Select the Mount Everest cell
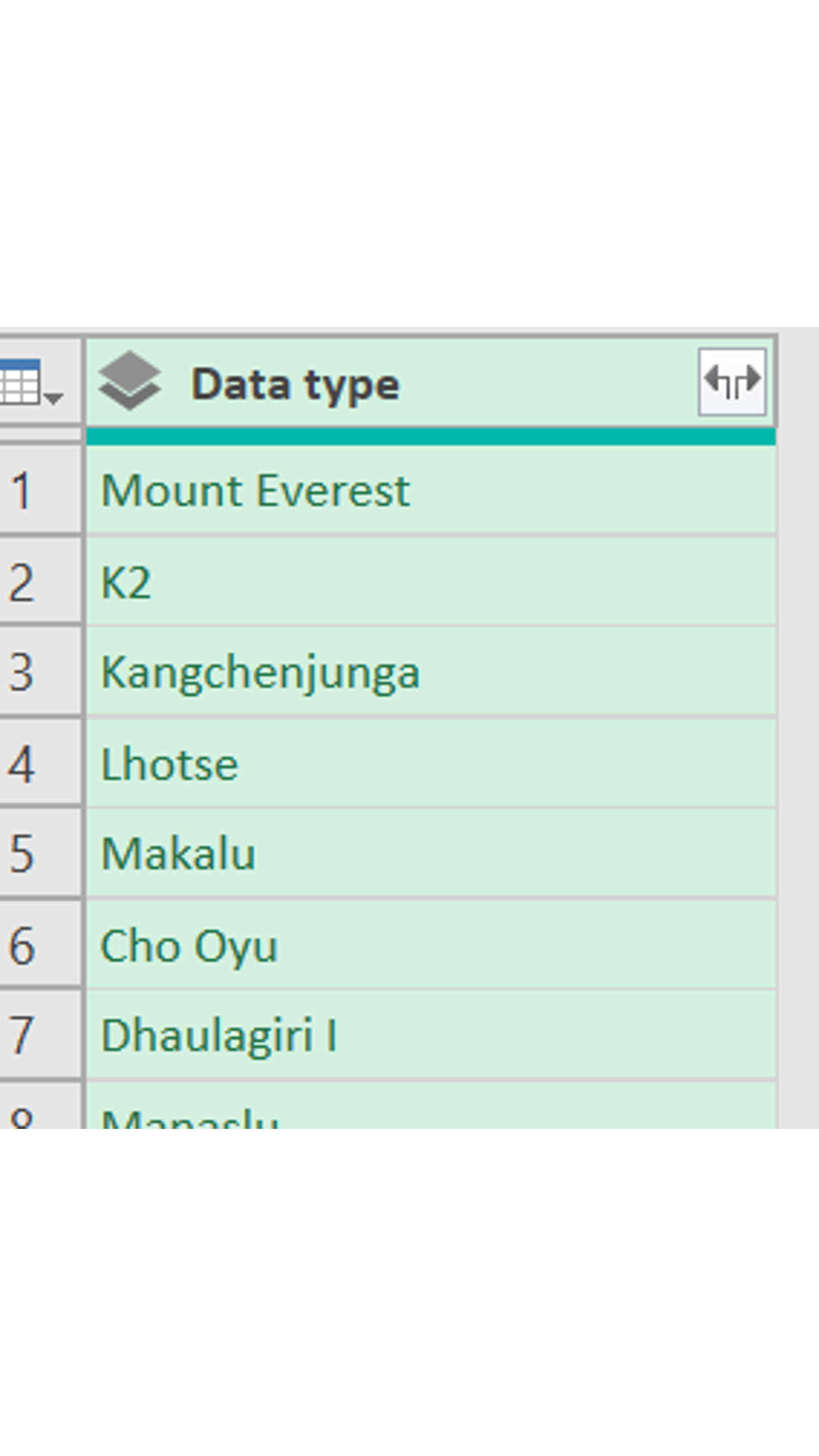 (430, 490)
